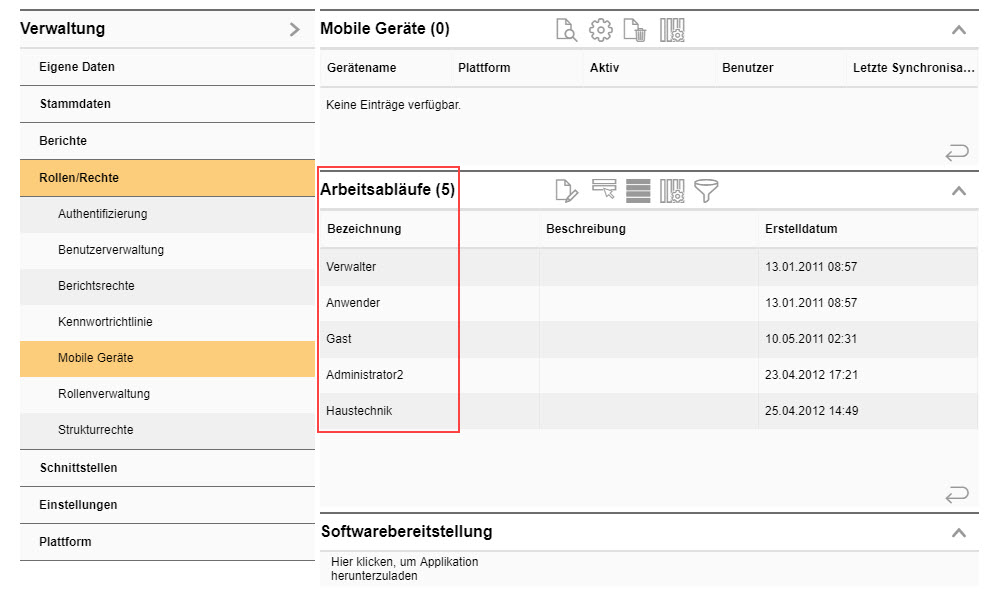Open Authentifizierung submenu entry
The width and height of the screenshot is (1000, 593).
(167, 214)
